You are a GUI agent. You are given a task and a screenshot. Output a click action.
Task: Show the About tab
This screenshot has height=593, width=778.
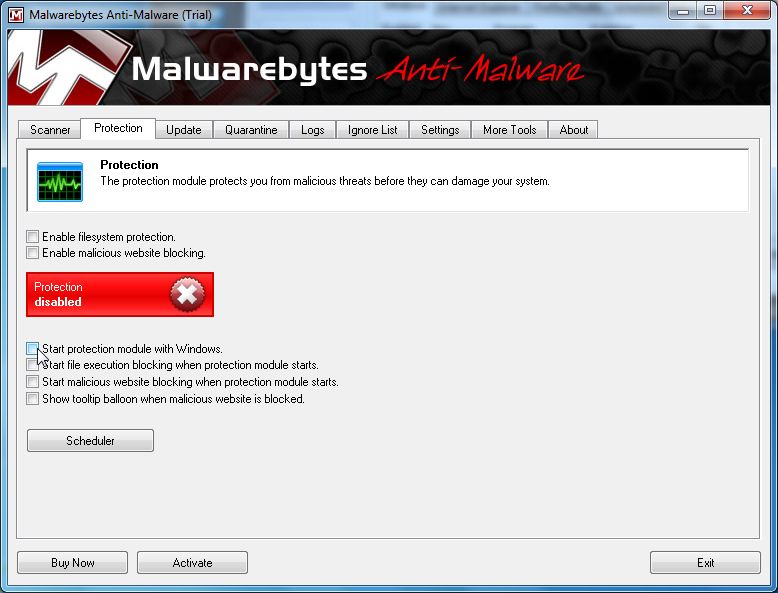click(x=574, y=130)
